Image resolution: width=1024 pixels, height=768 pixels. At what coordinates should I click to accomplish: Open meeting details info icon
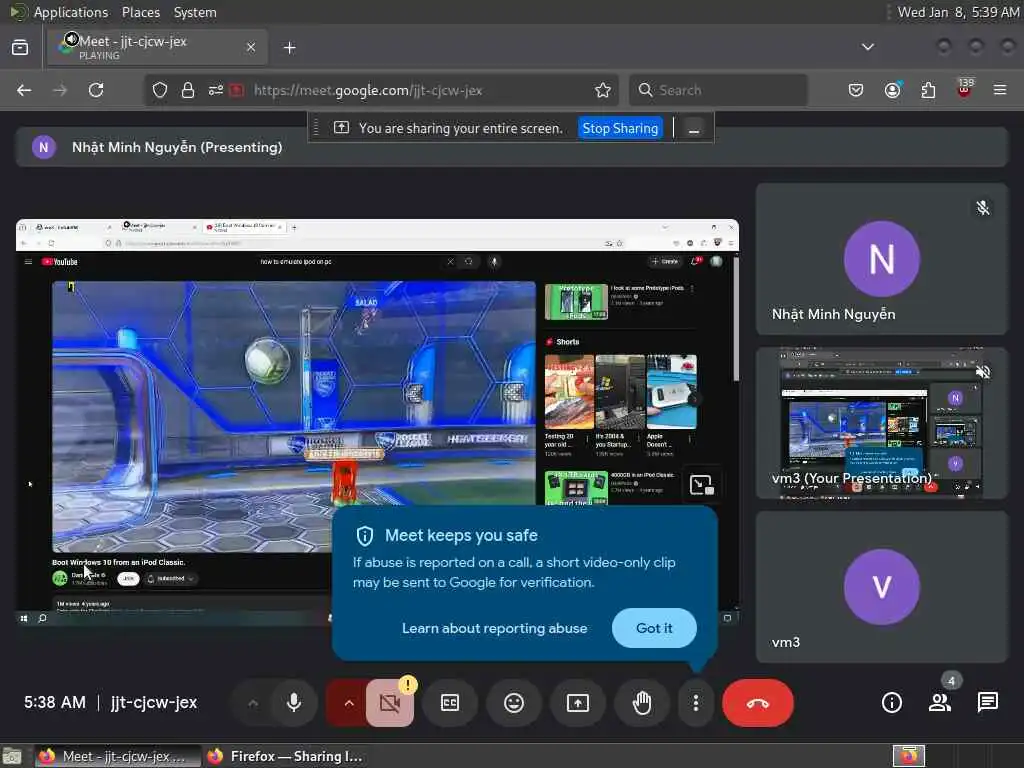(x=891, y=703)
